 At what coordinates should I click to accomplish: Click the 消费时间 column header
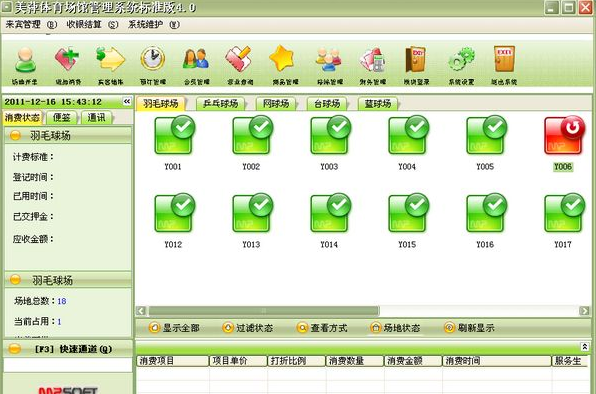coord(497,361)
